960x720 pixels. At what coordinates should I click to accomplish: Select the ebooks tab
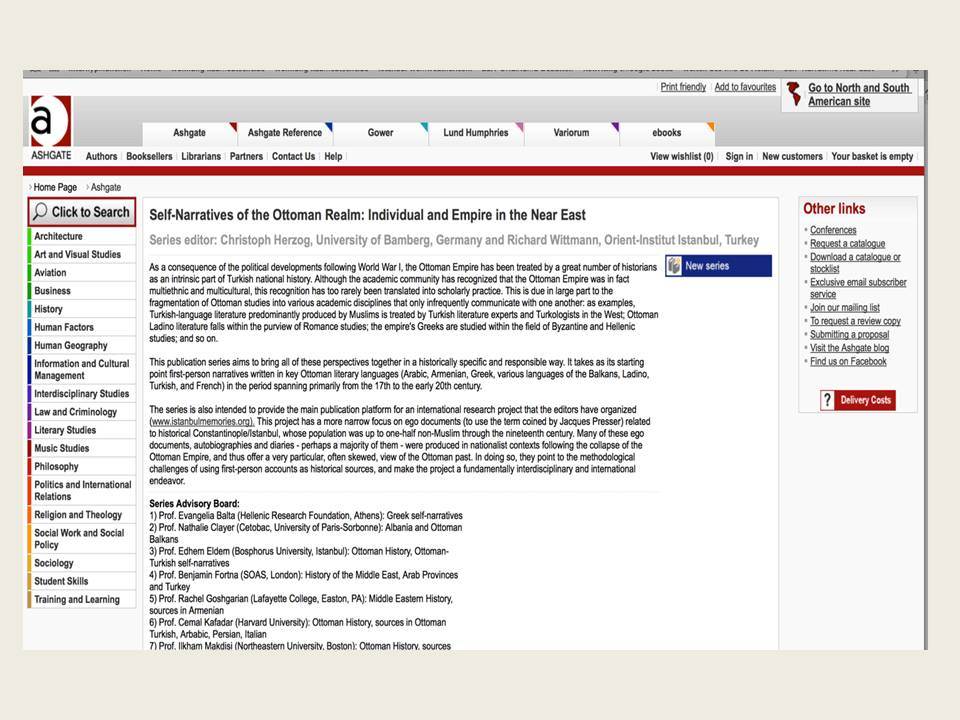(667, 133)
